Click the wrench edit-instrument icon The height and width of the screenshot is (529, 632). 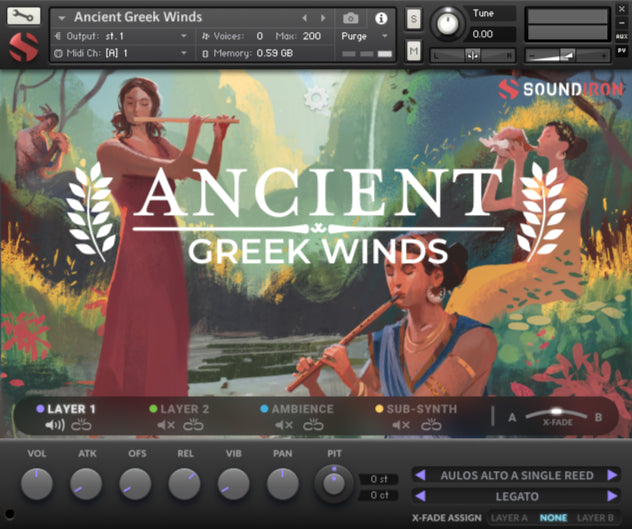click(24, 16)
